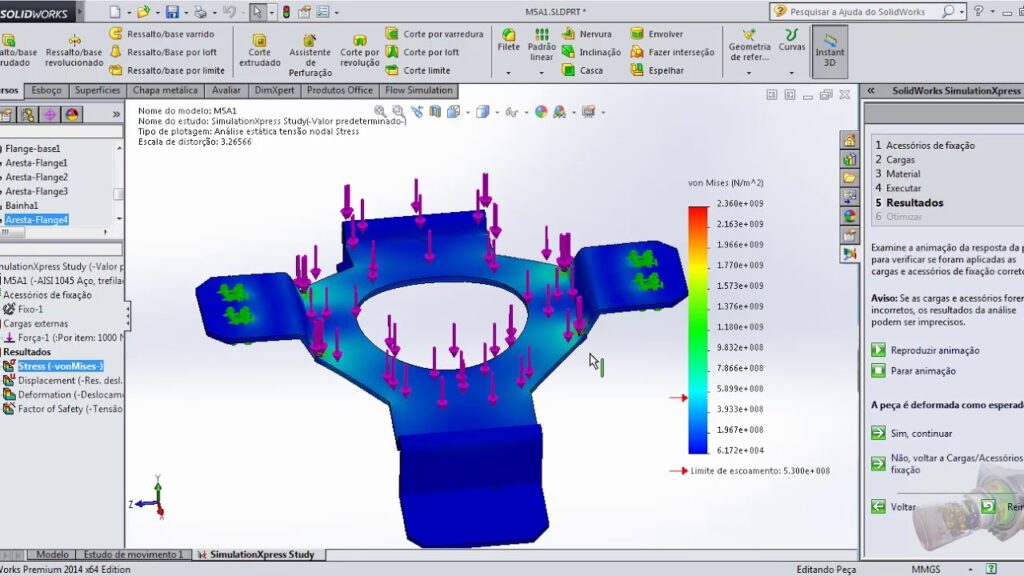Click the help search input field
The height and width of the screenshot is (576, 1024).
pyautogui.click(x=856, y=12)
